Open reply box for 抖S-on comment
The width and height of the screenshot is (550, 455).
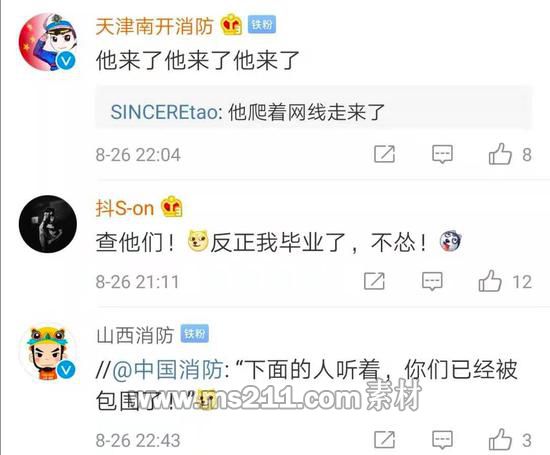pyautogui.click(x=432, y=281)
